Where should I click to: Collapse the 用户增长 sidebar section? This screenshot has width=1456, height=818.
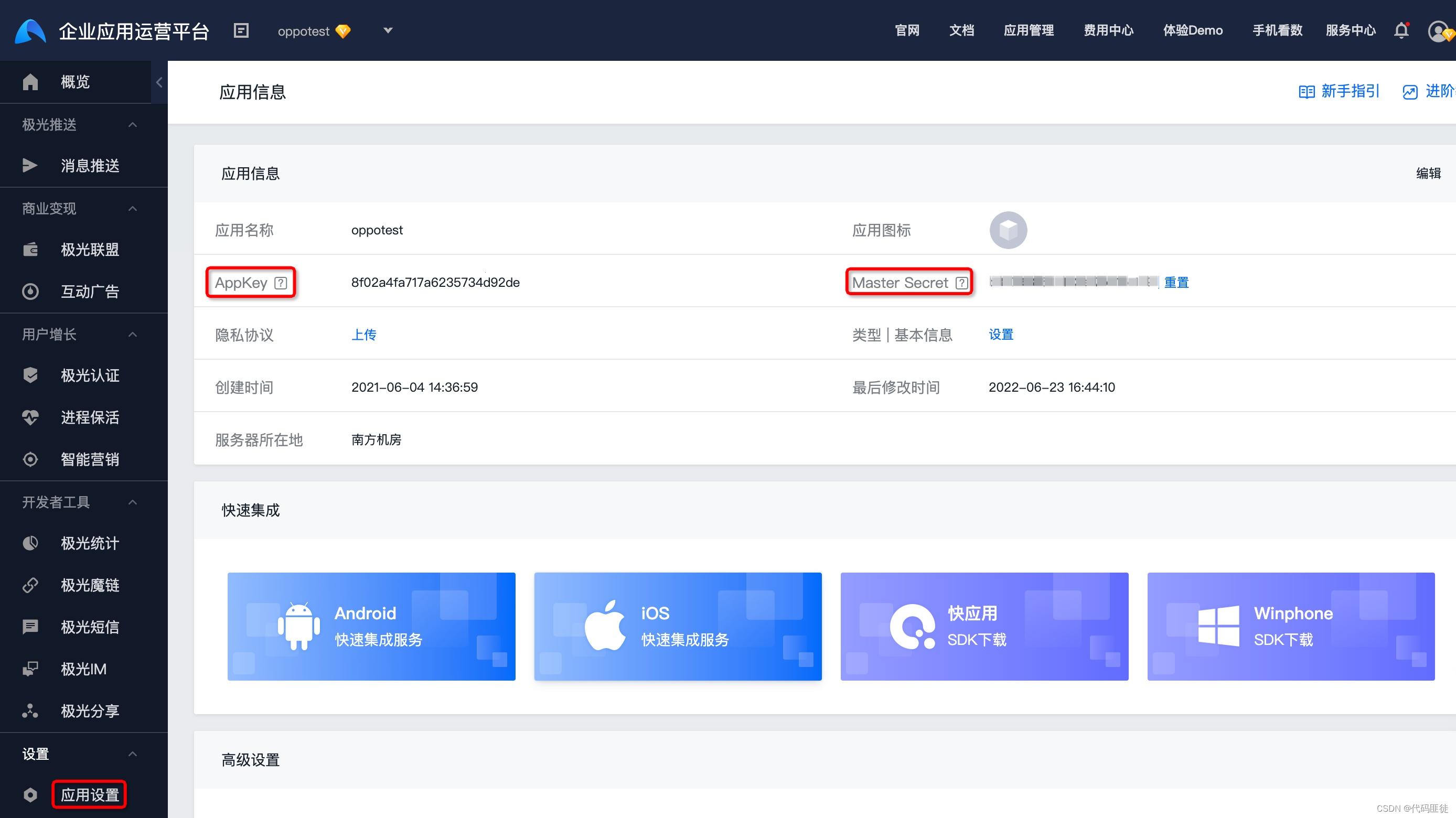coord(133,335)
